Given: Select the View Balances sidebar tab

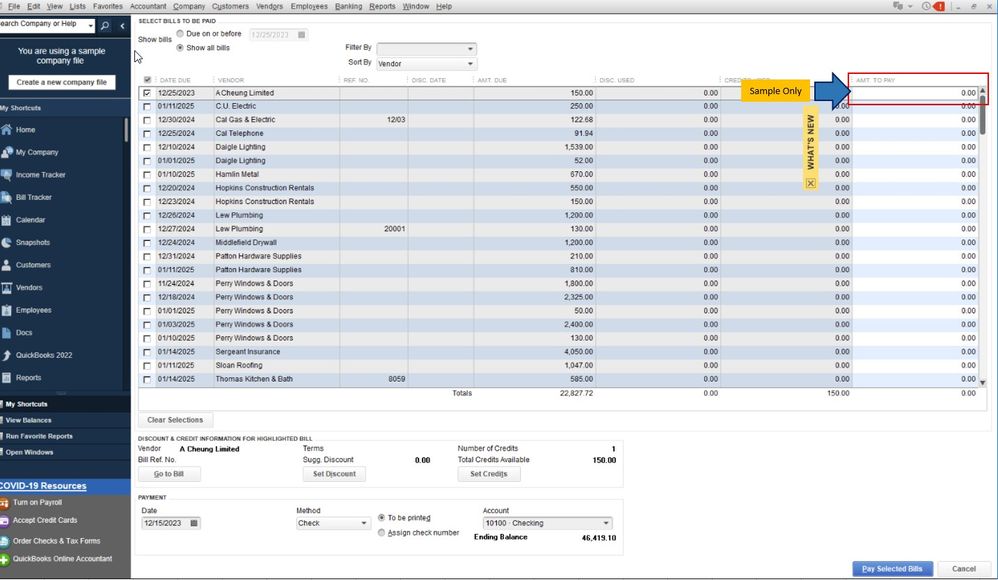Looking at the screenshot, I should 29,421.
